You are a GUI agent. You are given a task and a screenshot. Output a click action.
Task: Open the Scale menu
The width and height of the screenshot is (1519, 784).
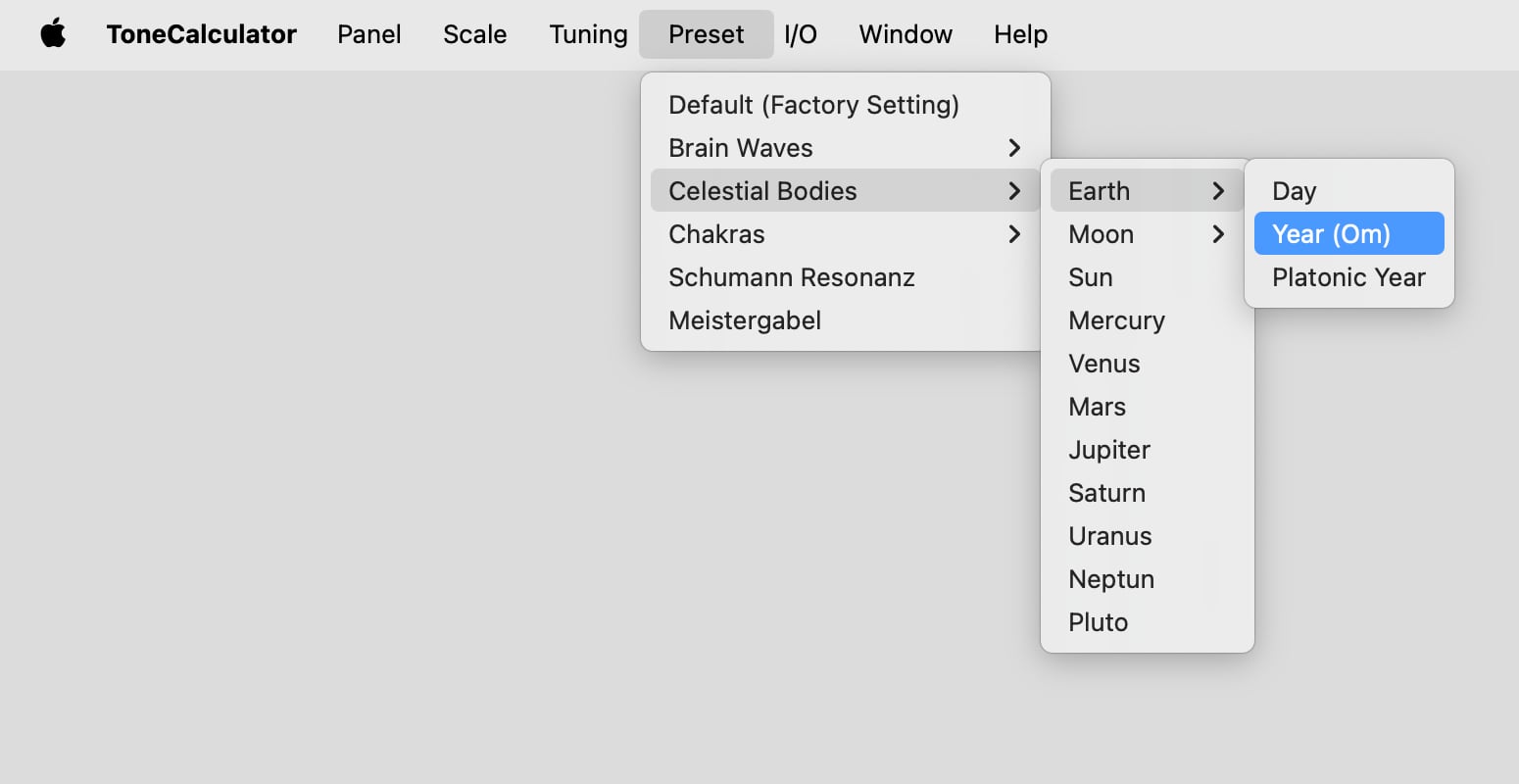coord(474,34)
